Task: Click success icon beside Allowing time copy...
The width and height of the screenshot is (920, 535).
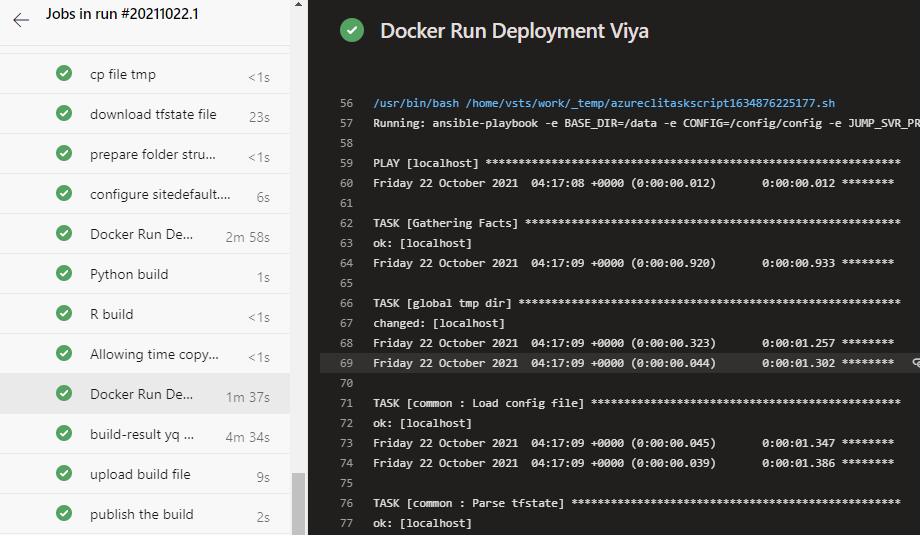Action: (x=64, y=353)
